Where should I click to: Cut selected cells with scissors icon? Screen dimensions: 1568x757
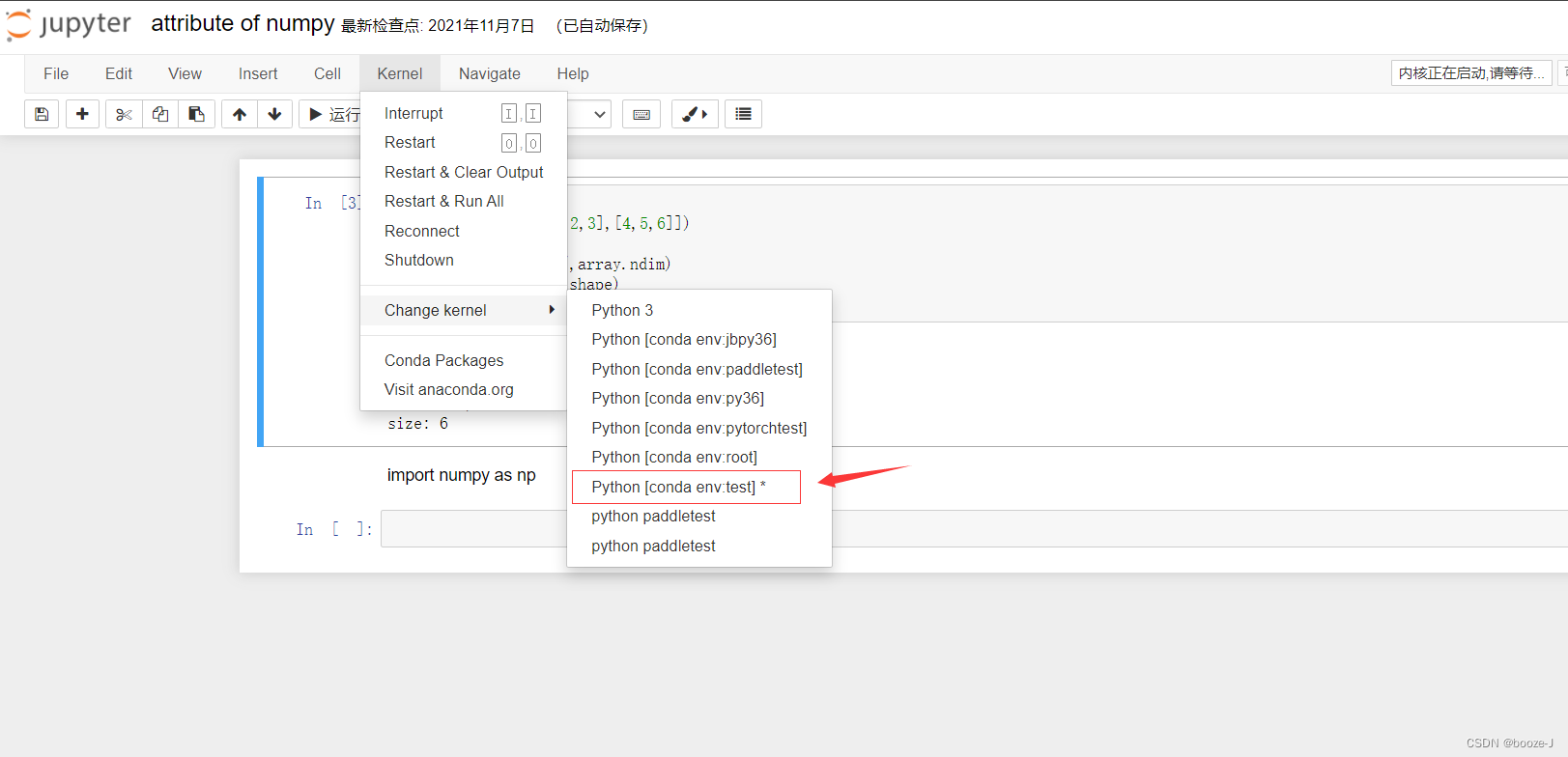click(124, 114)
